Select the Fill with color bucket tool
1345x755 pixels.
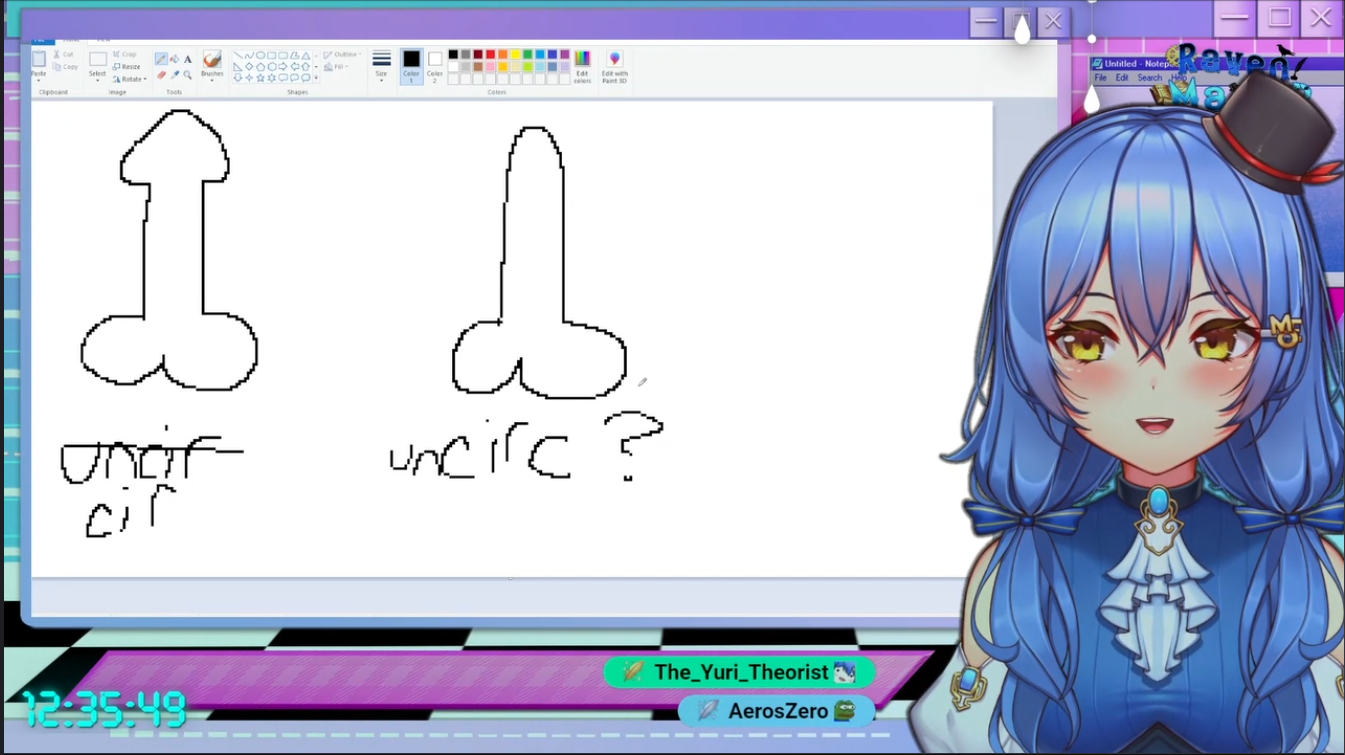174,59
